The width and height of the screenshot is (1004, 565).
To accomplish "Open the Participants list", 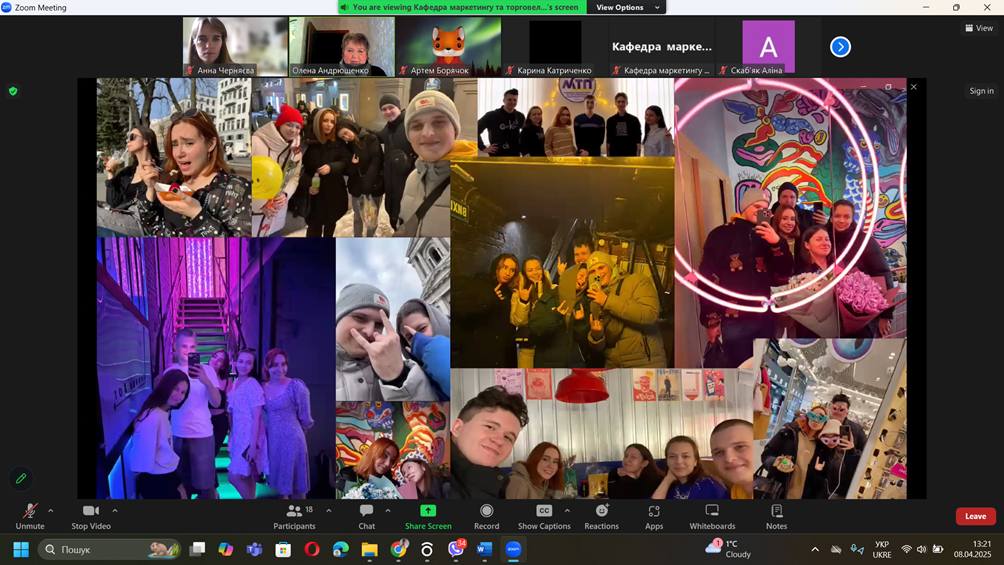I will (x=294, y=516).
